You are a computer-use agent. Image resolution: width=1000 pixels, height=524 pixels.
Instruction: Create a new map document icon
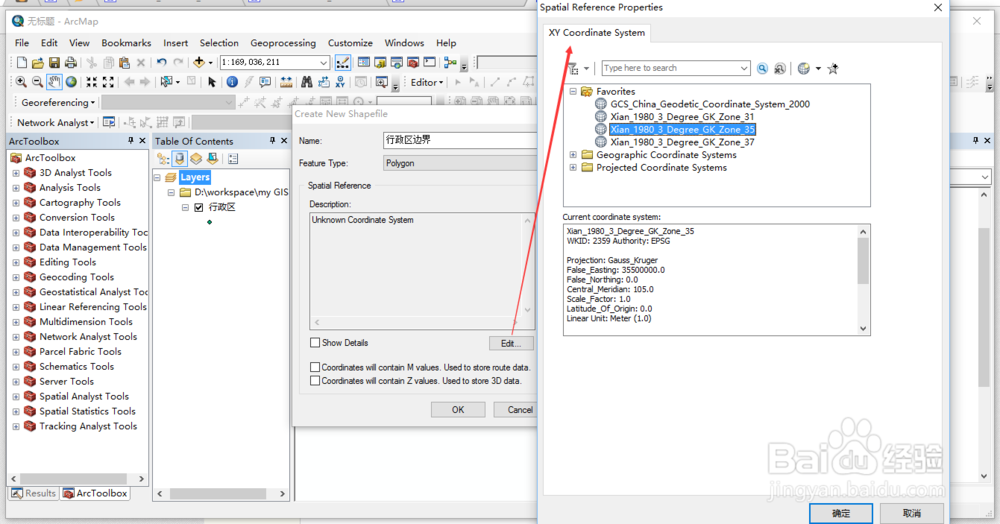tap(22, 62)
